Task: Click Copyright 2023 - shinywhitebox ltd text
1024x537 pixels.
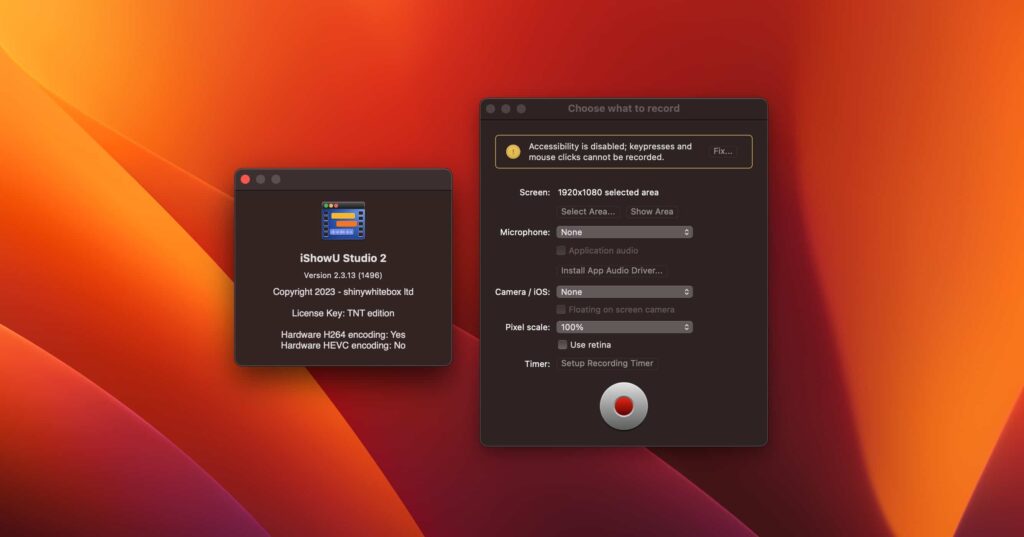Action: pos(343,292)
